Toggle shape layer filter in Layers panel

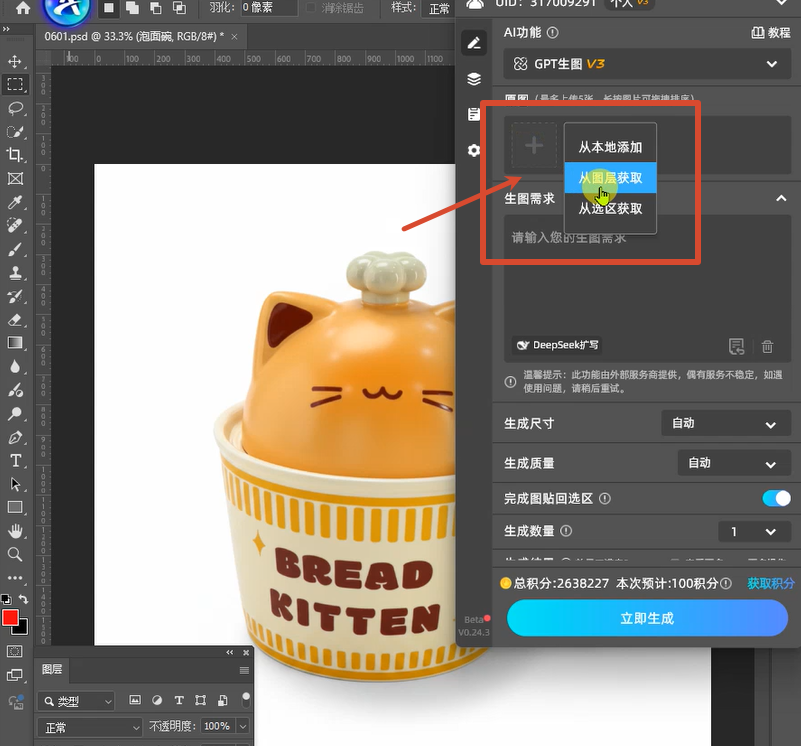(201, 700)
